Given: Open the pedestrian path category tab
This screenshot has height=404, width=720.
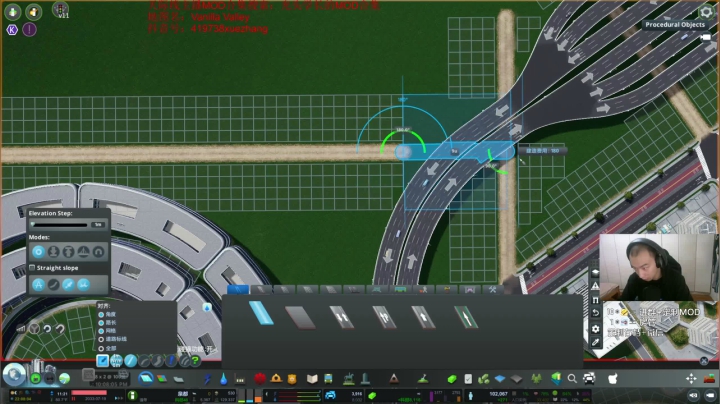Looking at the screenshot, I should tap(423, 289).
